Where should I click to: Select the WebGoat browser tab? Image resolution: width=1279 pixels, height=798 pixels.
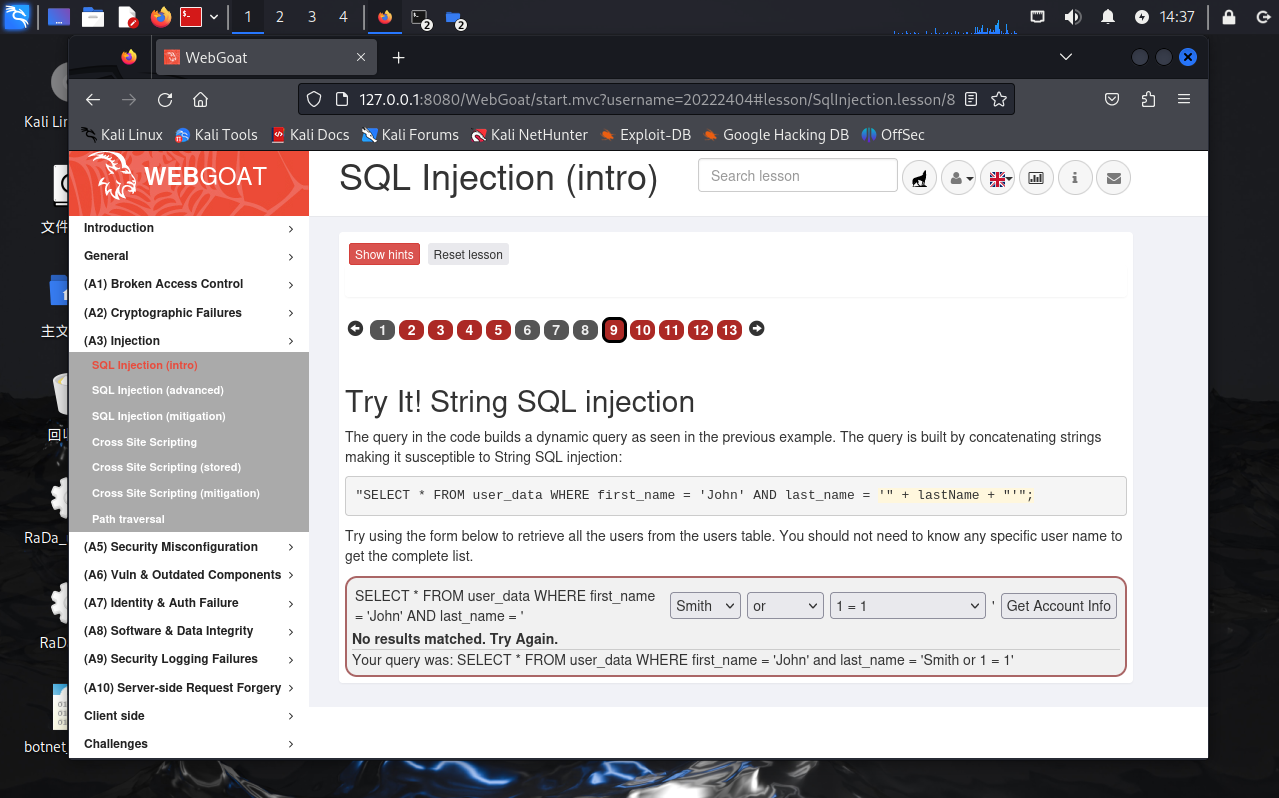[x=266, y=57]
